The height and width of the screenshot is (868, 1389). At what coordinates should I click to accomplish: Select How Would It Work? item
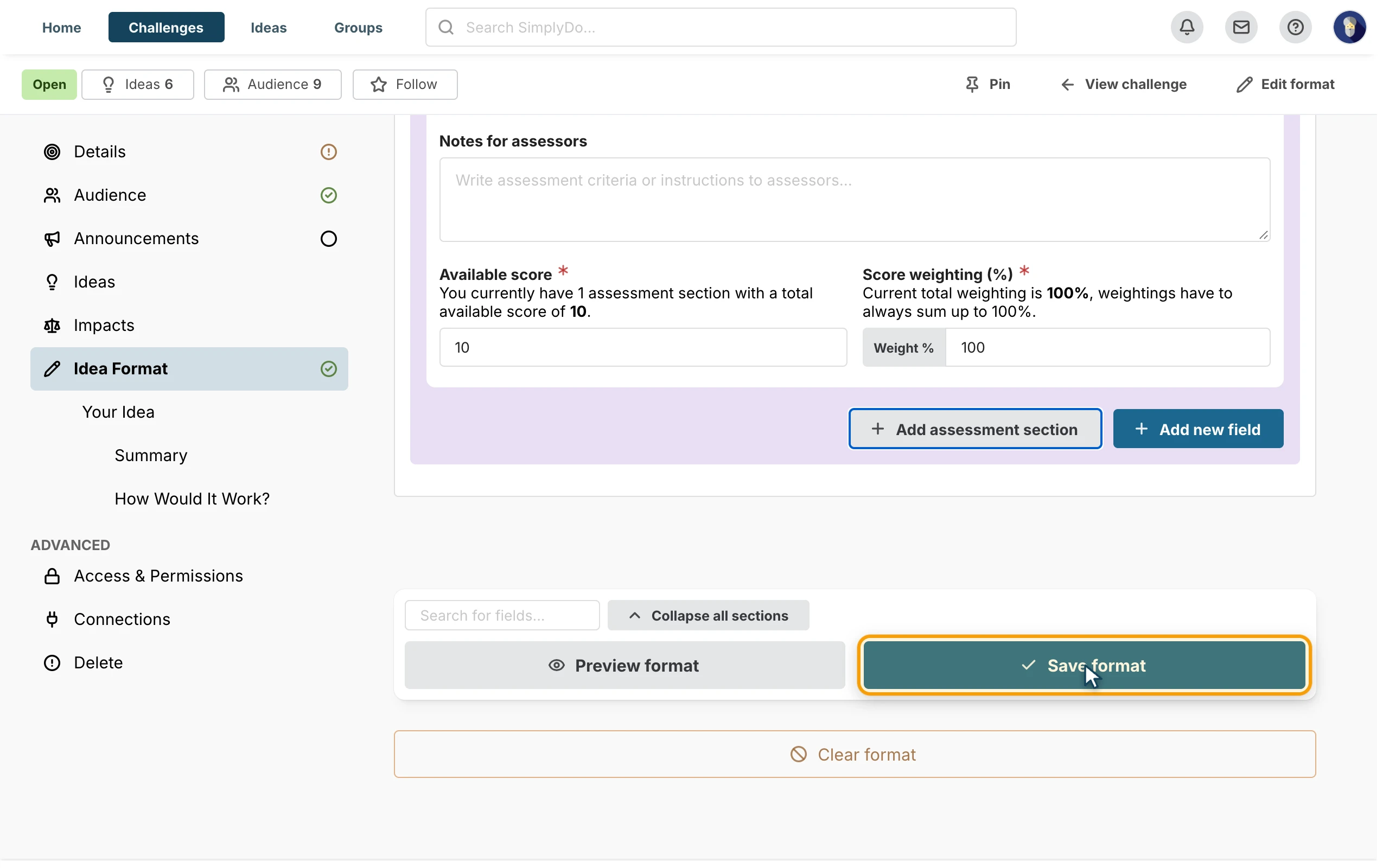pyautogui.click(x=192, y=499)
